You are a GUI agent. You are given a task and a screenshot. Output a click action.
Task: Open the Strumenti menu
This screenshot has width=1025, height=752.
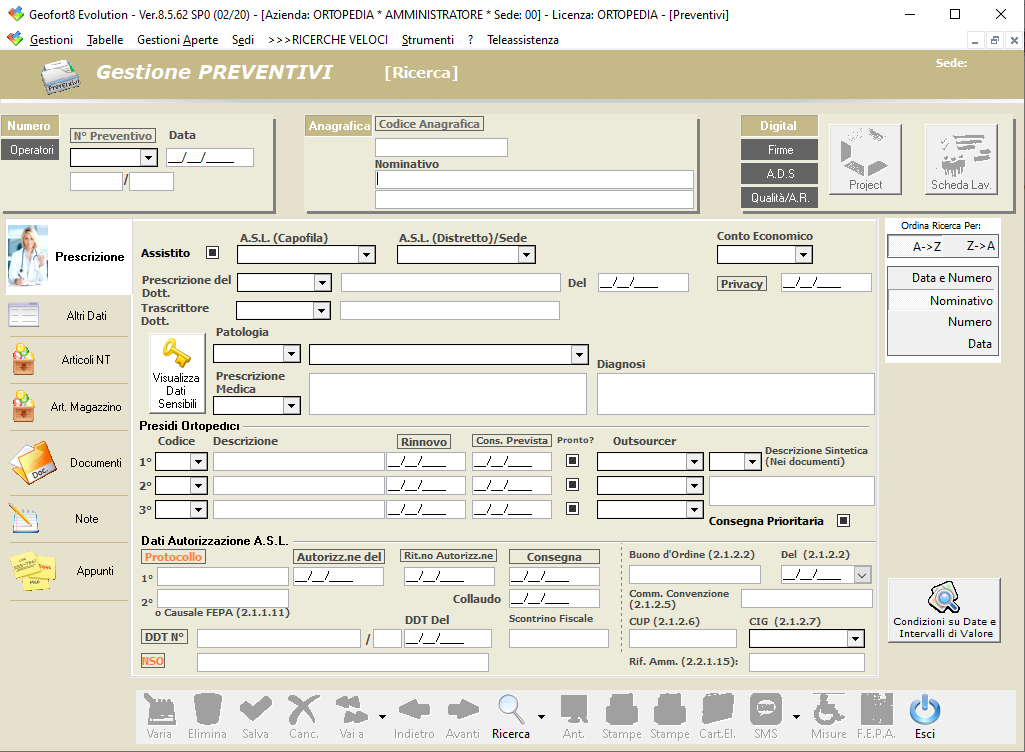coord(427,40)
